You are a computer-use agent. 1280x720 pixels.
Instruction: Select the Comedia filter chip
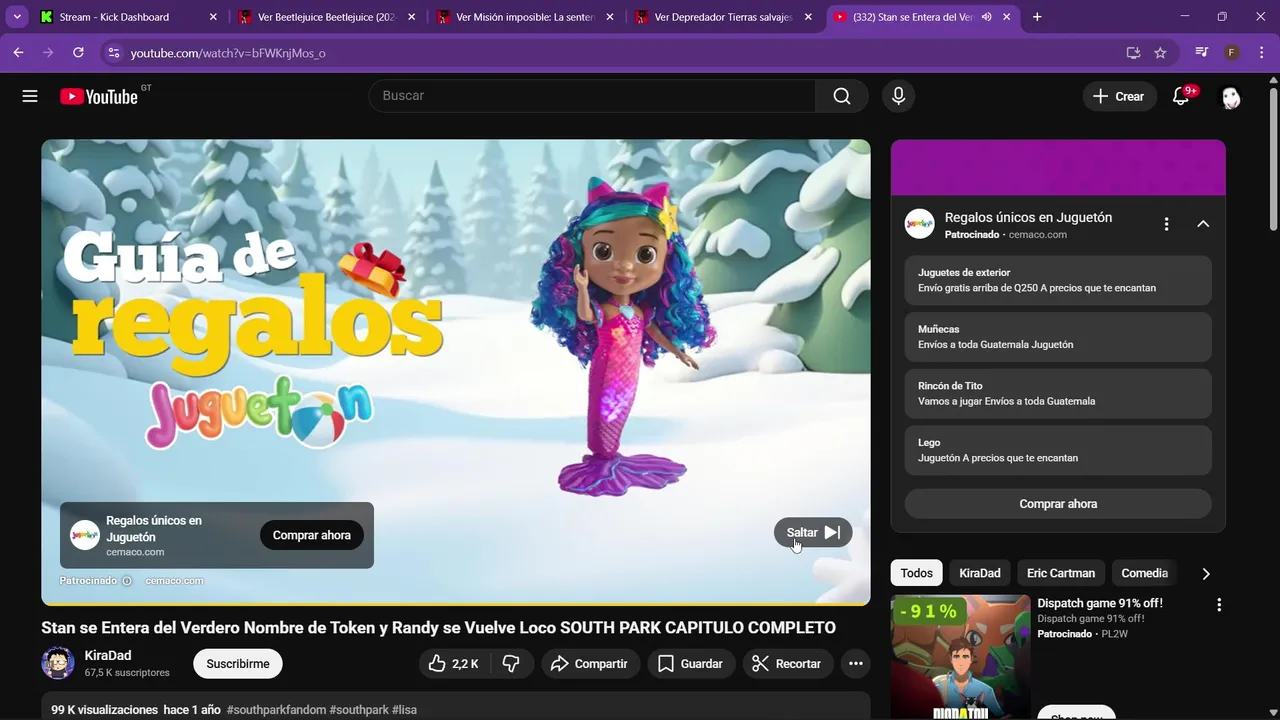pos(1144,573)
